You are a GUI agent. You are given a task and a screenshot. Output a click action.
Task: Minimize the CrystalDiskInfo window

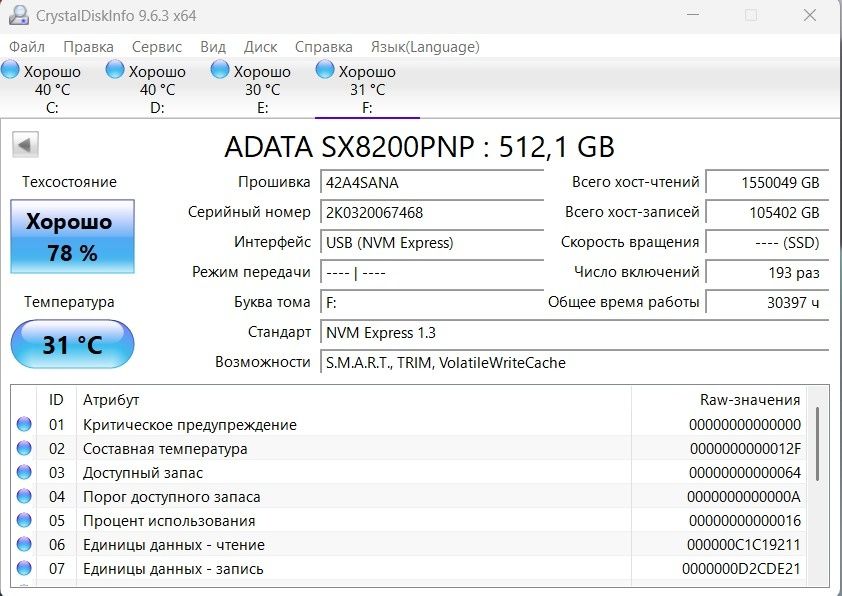tap(693, 14)
